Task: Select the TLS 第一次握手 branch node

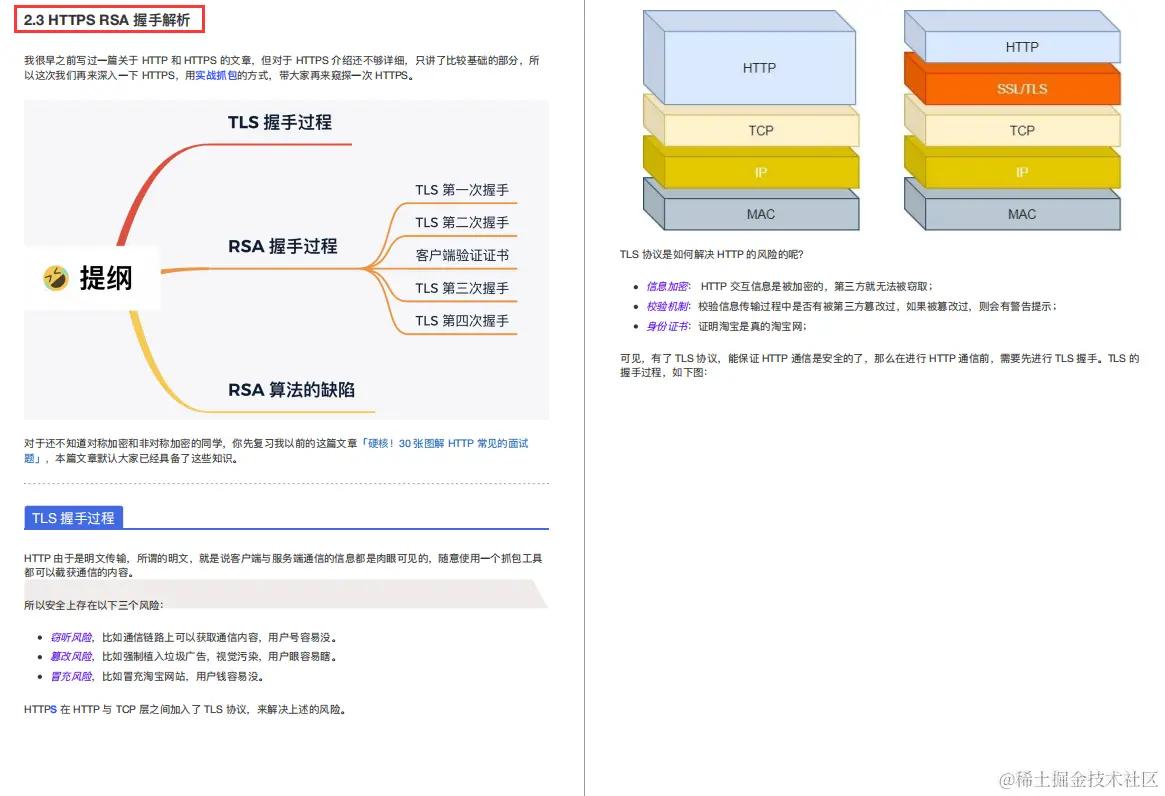Action: [463, 189]
